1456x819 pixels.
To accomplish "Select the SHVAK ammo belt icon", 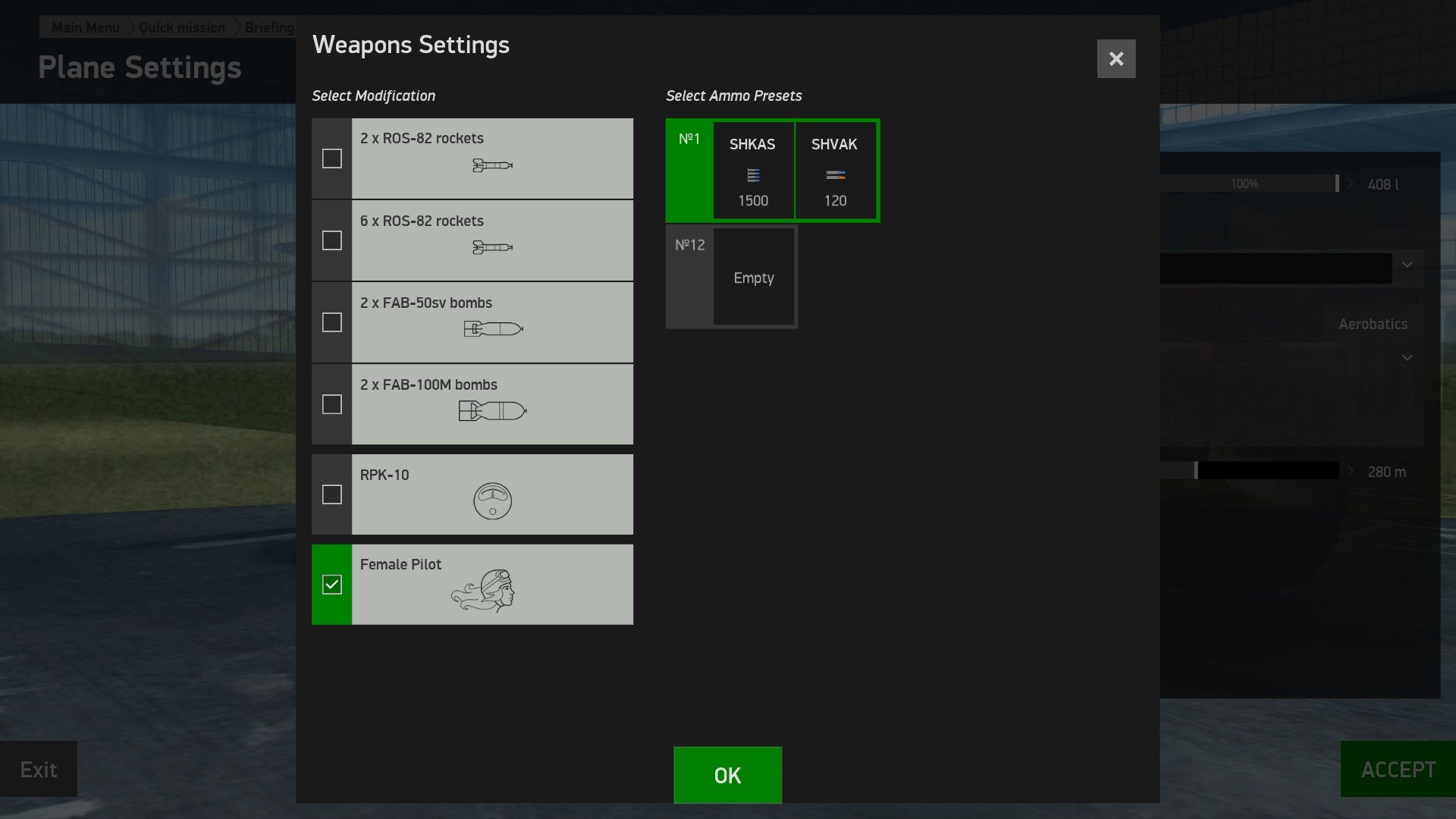I will 835,176.
